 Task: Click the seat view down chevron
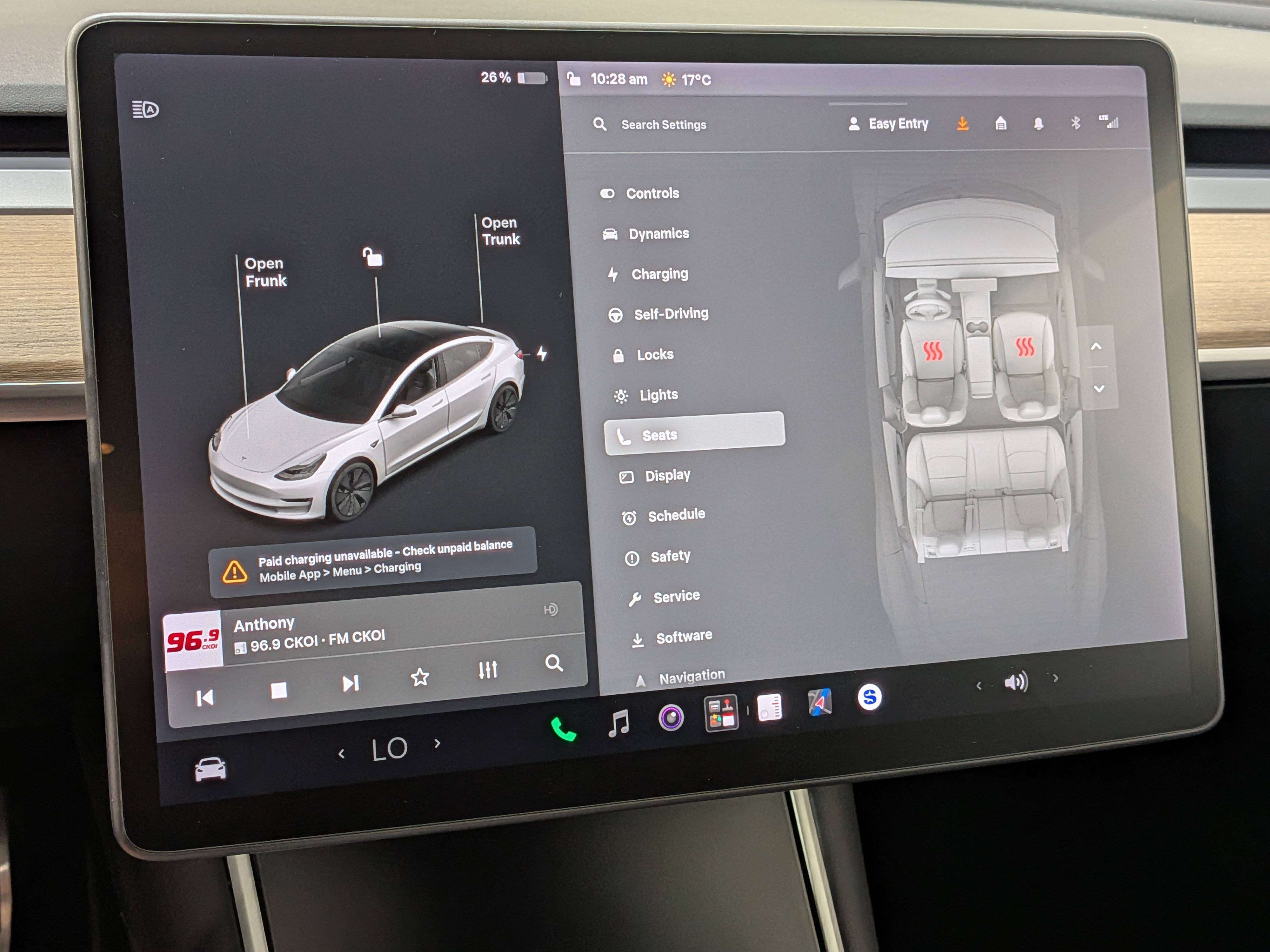click(1099, 388)
